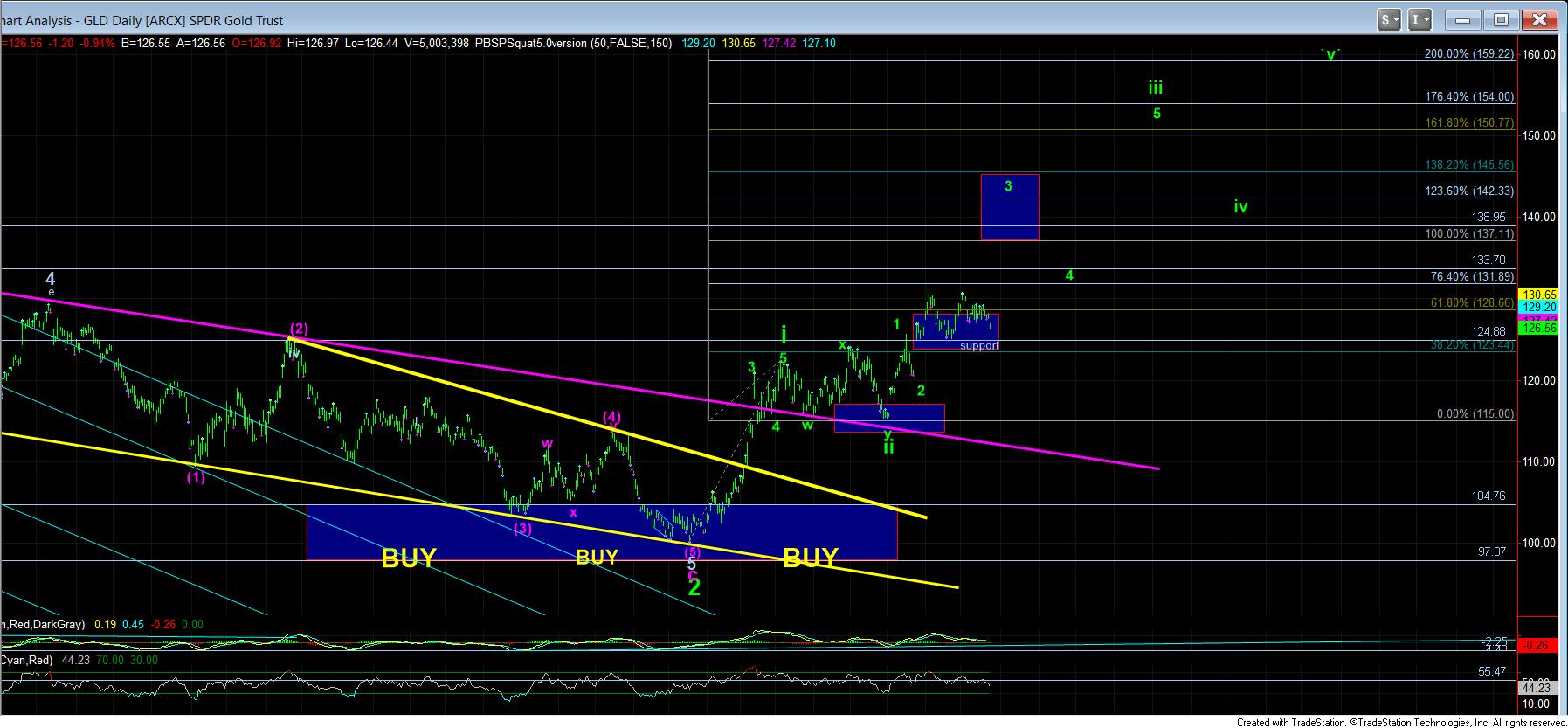The width and height of the screenshot is (1568, 728).
Task: Close the Chart Analysis window
Action: (1539, 19)
